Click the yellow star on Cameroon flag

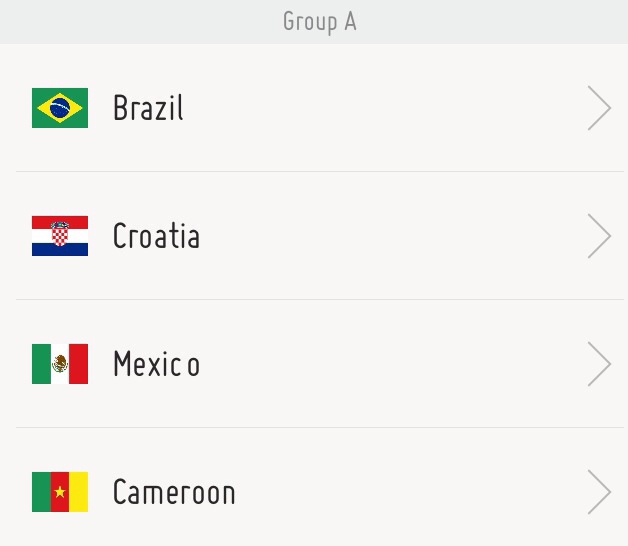60,492
